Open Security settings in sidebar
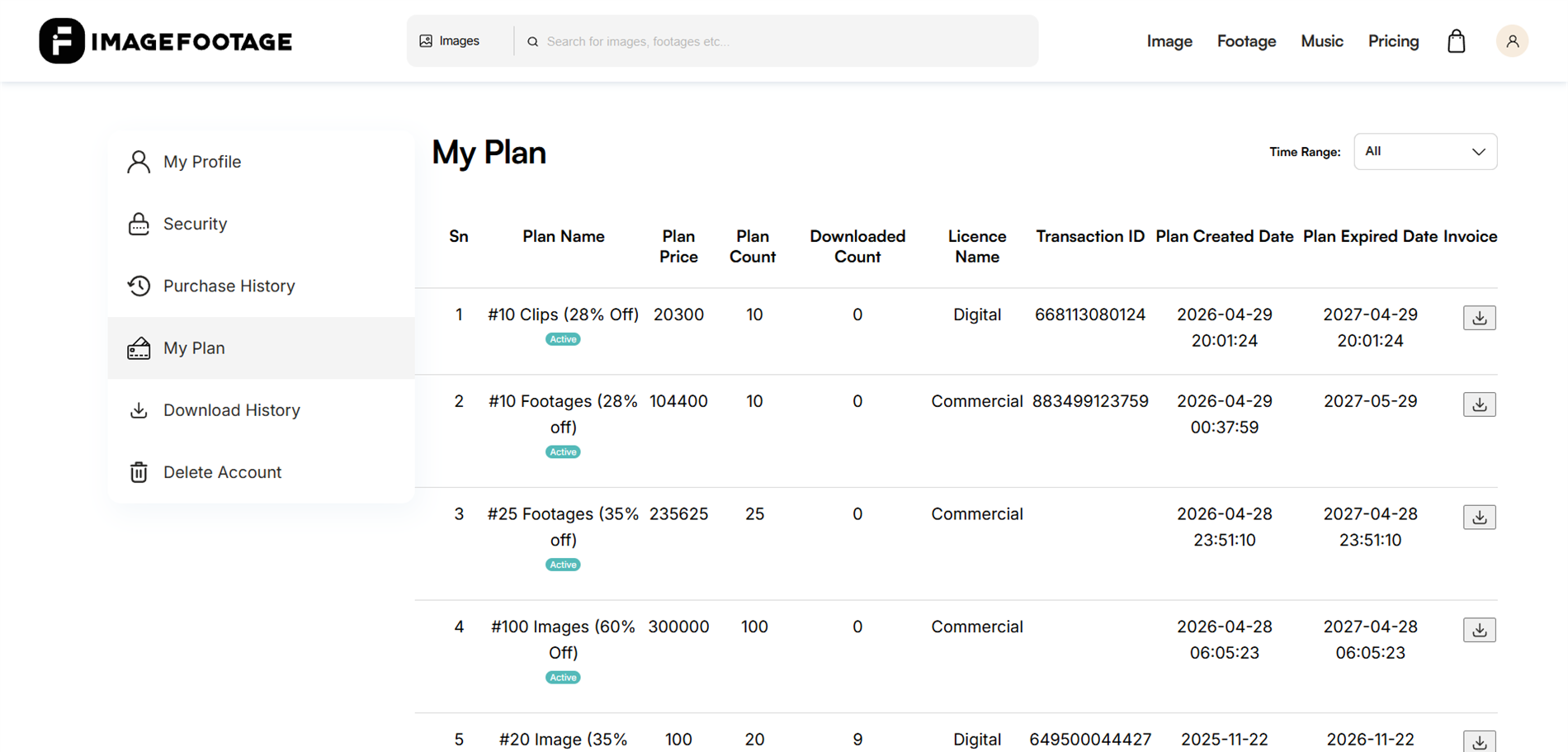Viewport: 1568px width, 752px height. pos(261,224)
